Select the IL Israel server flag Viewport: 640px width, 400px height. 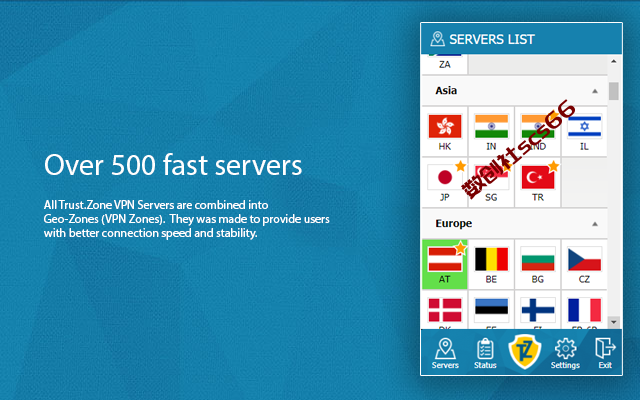click(584, 126)
